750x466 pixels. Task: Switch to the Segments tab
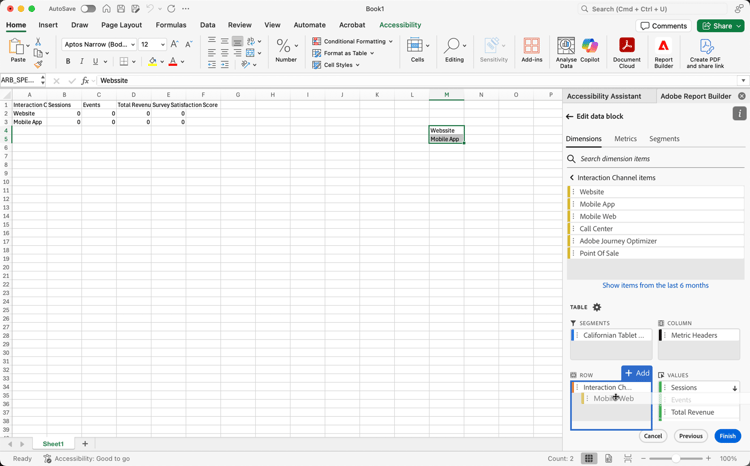click(664, 139)
